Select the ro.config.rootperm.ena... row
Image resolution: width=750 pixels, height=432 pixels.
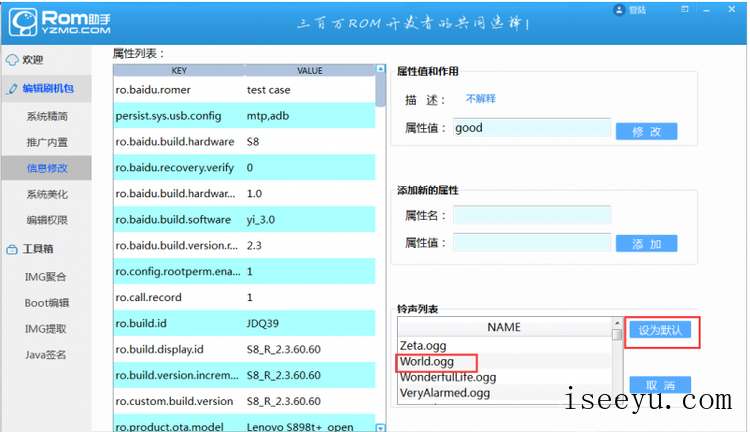pyautogui.click(x=244, y=271)
